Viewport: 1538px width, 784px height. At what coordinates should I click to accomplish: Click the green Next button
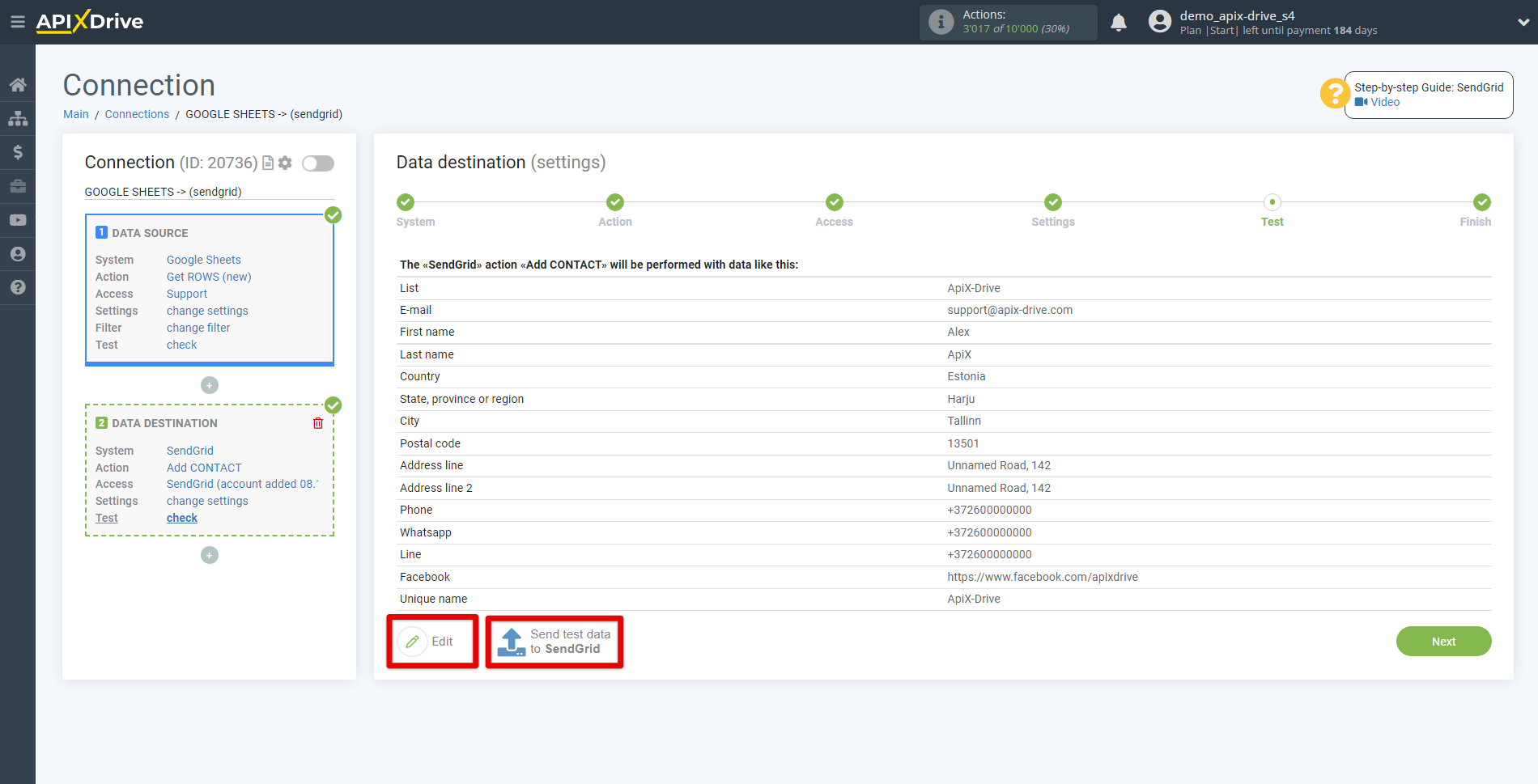click(1443, 642)
